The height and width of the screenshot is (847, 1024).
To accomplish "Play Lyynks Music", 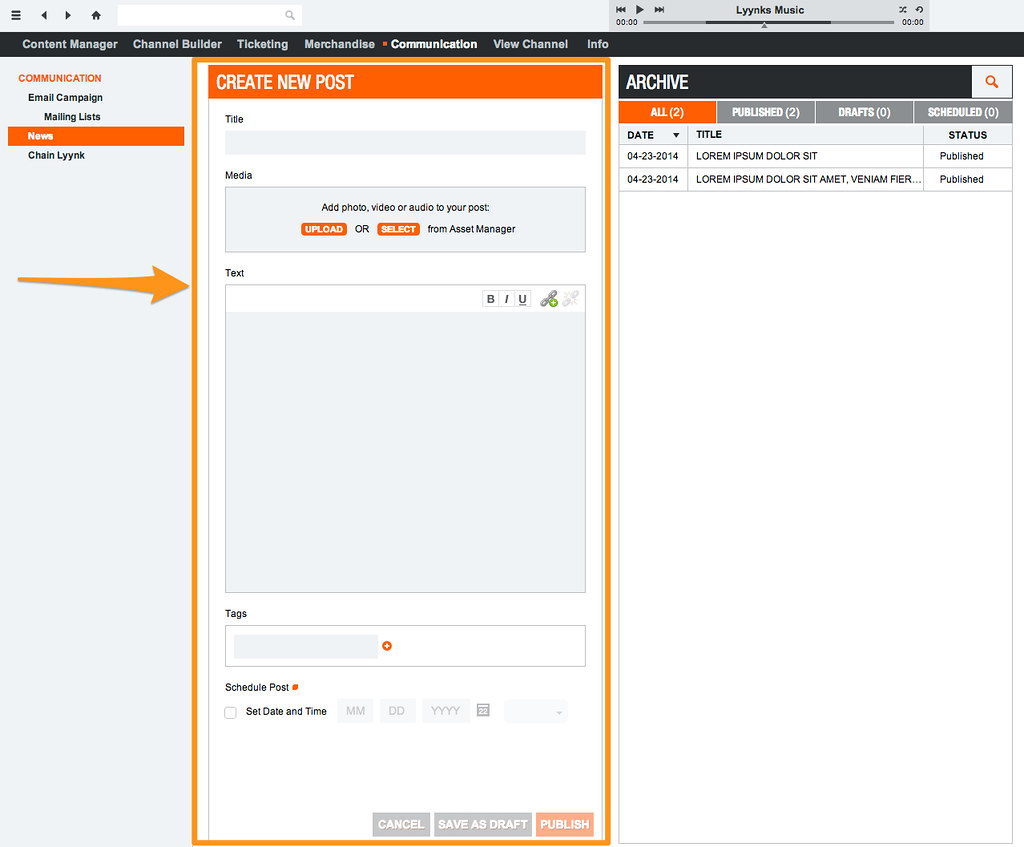I will (x=640, y=9).
